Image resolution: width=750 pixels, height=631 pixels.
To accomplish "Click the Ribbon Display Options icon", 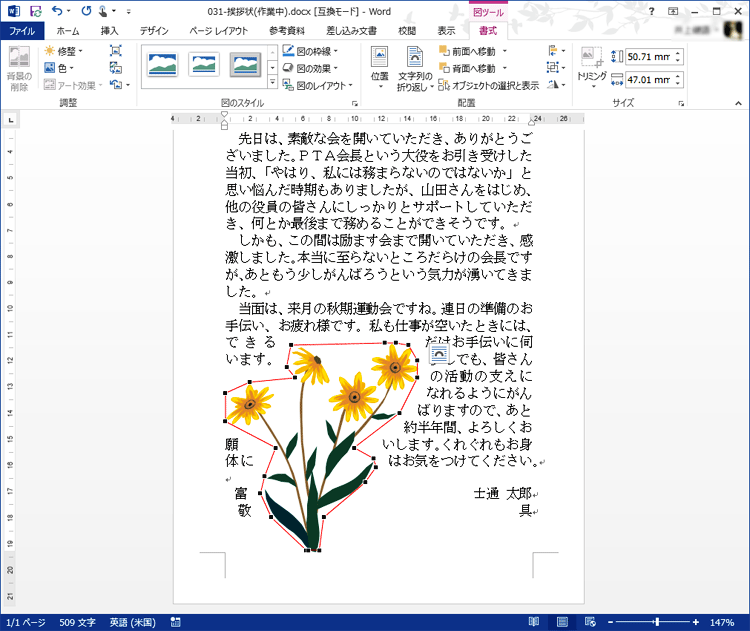I will [673, 11].
